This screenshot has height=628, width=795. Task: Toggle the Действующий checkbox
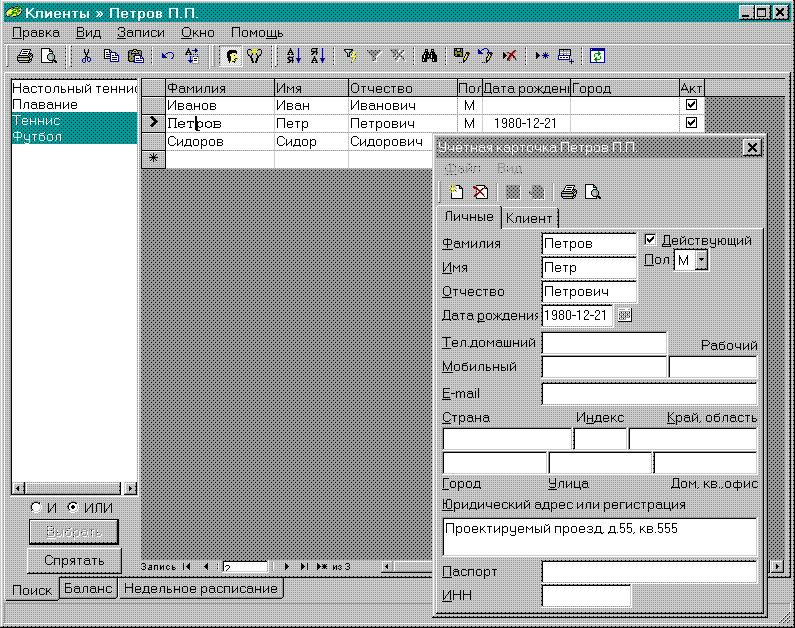(x=650, y=239)
